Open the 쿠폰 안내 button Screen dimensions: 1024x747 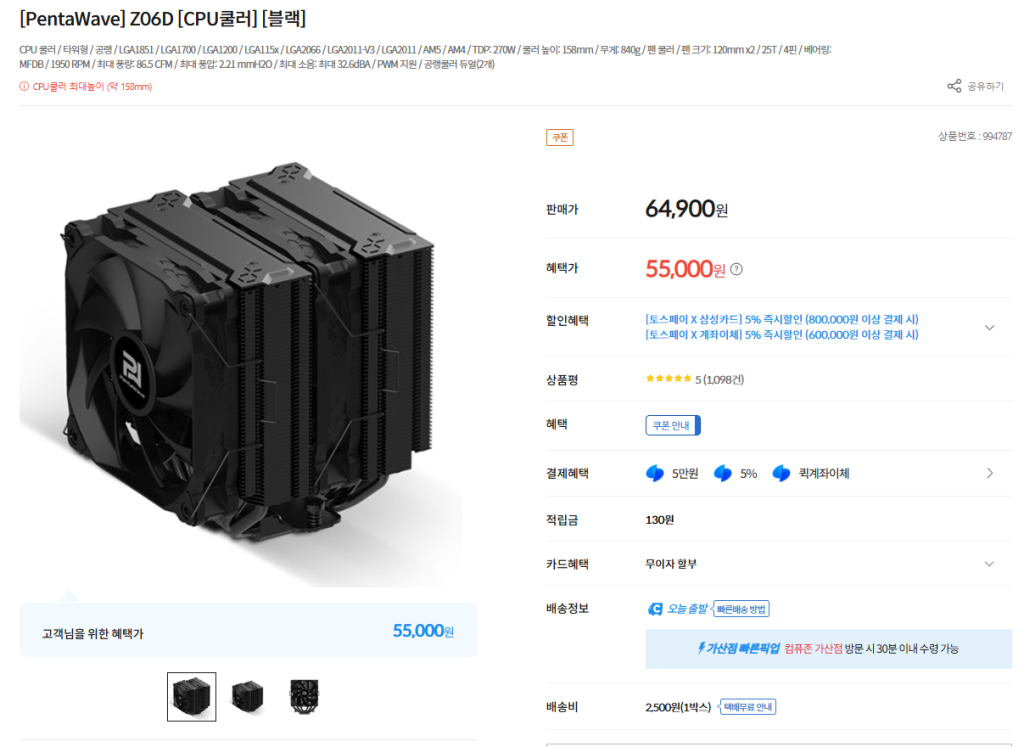(x=673, y=425)
